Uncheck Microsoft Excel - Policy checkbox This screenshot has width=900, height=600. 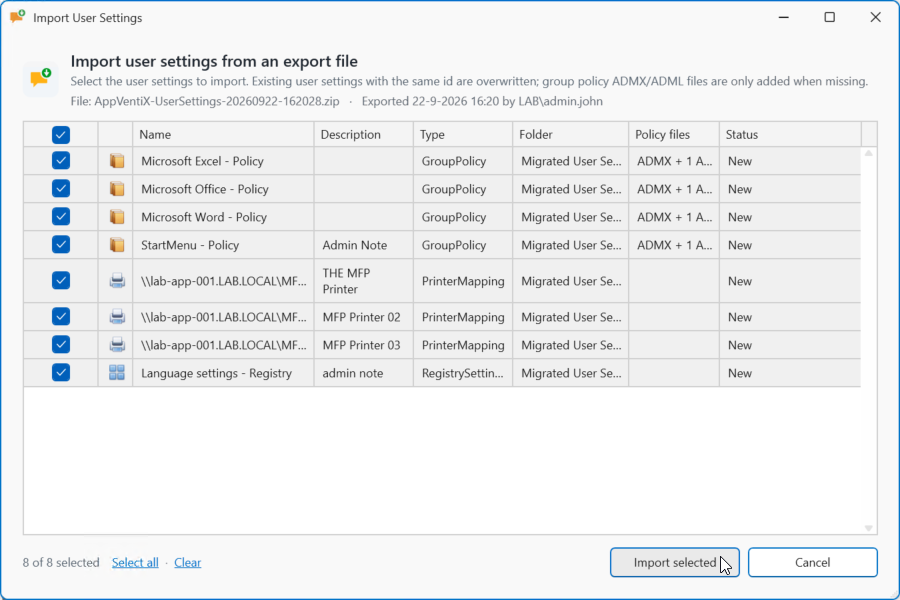click(61, 161)
